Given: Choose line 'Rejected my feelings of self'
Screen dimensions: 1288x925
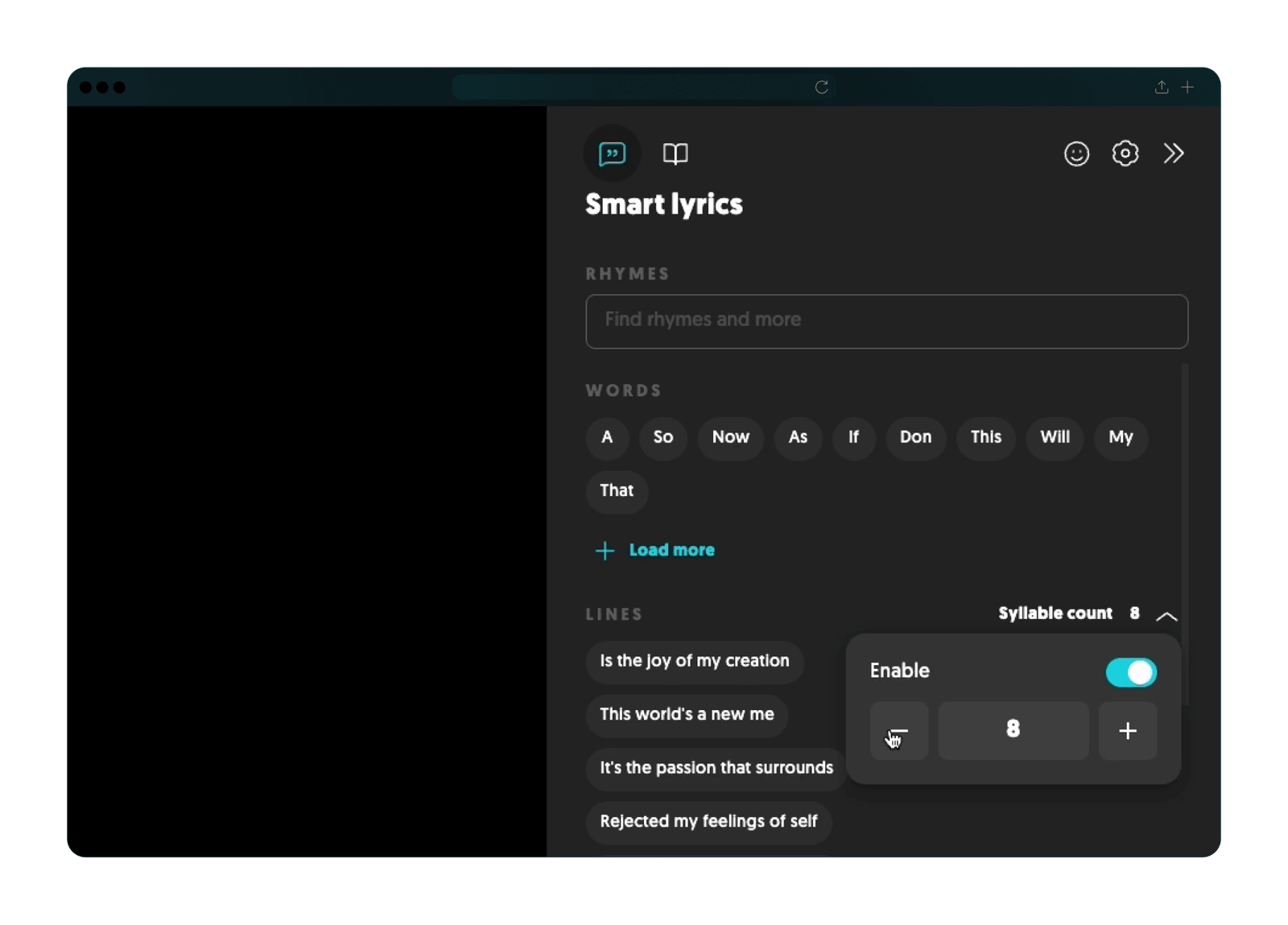Looking at the screenshot, I should tap(708, 821).
